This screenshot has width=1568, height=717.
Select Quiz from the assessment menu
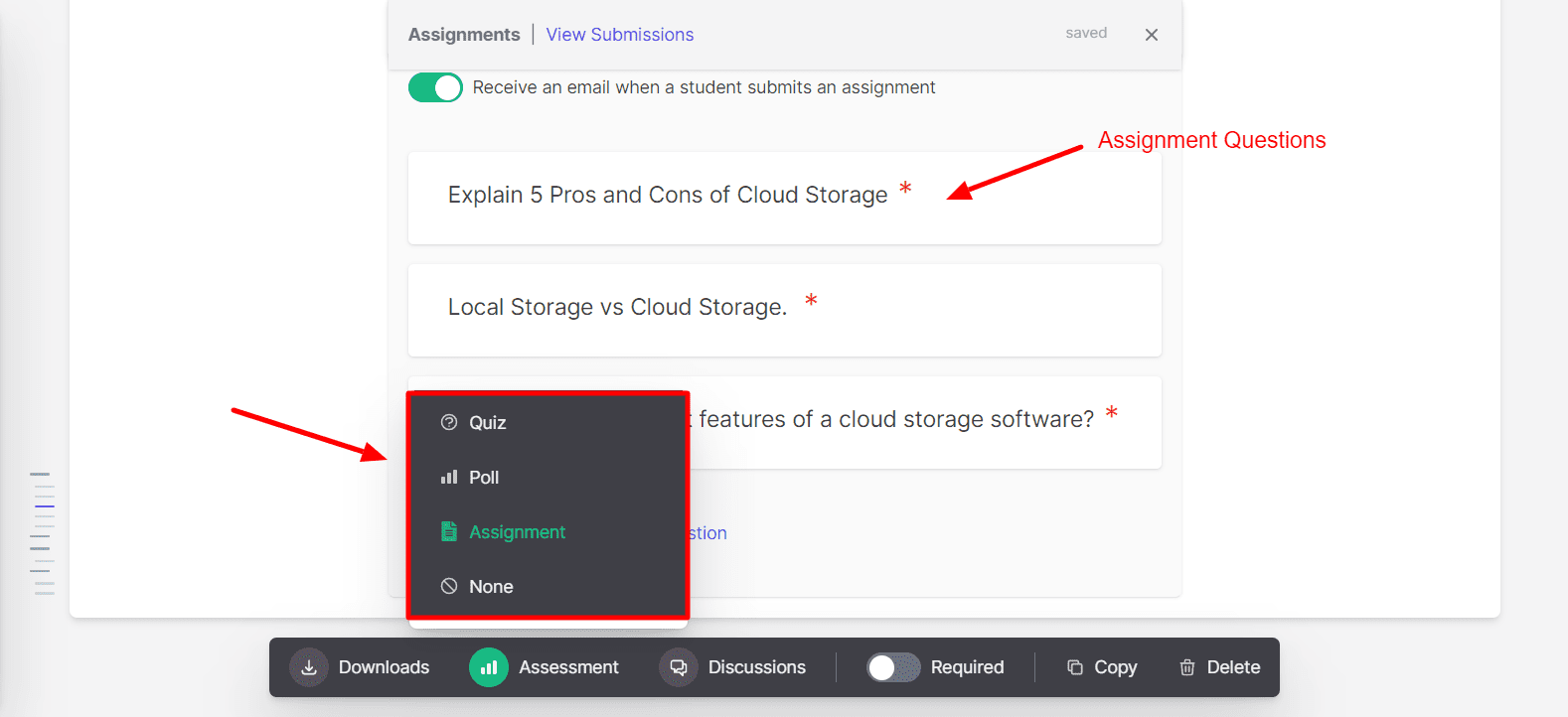point(488,422)
